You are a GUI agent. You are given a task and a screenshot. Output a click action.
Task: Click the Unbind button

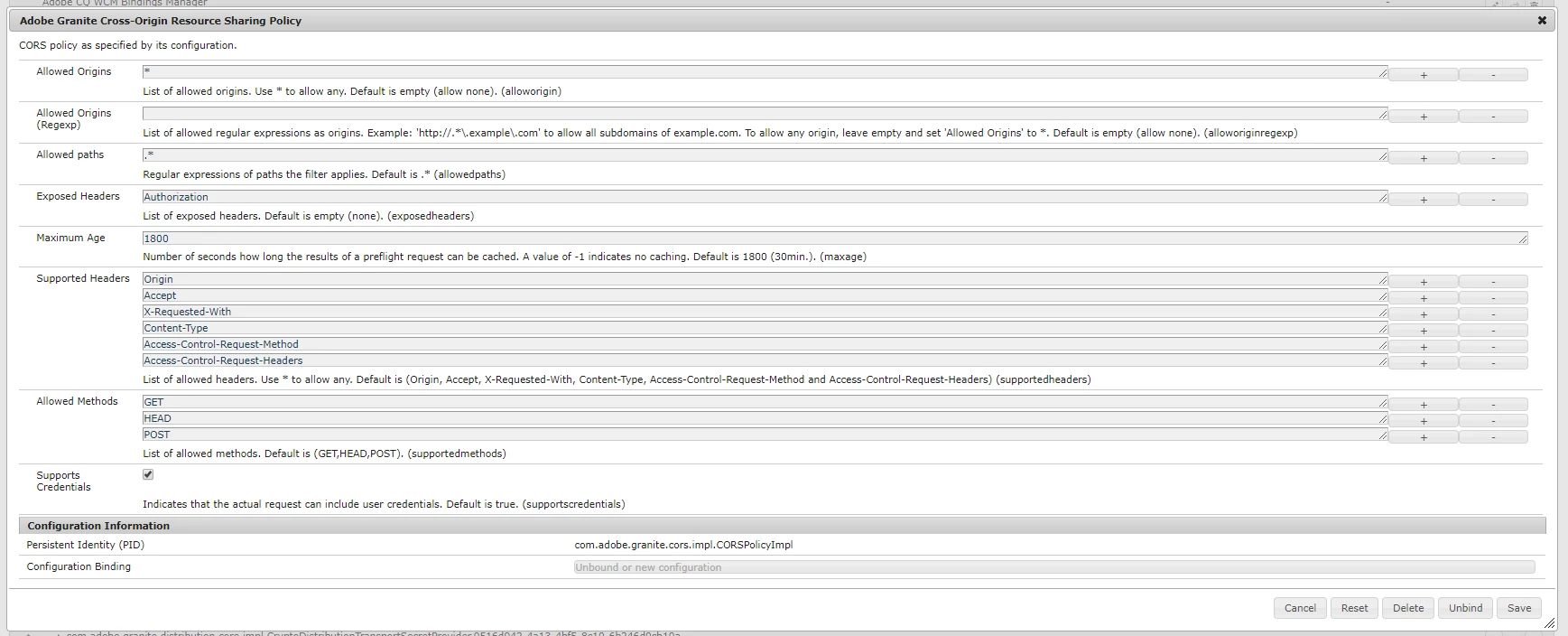pyautogui.click(x=1465, y=608)
